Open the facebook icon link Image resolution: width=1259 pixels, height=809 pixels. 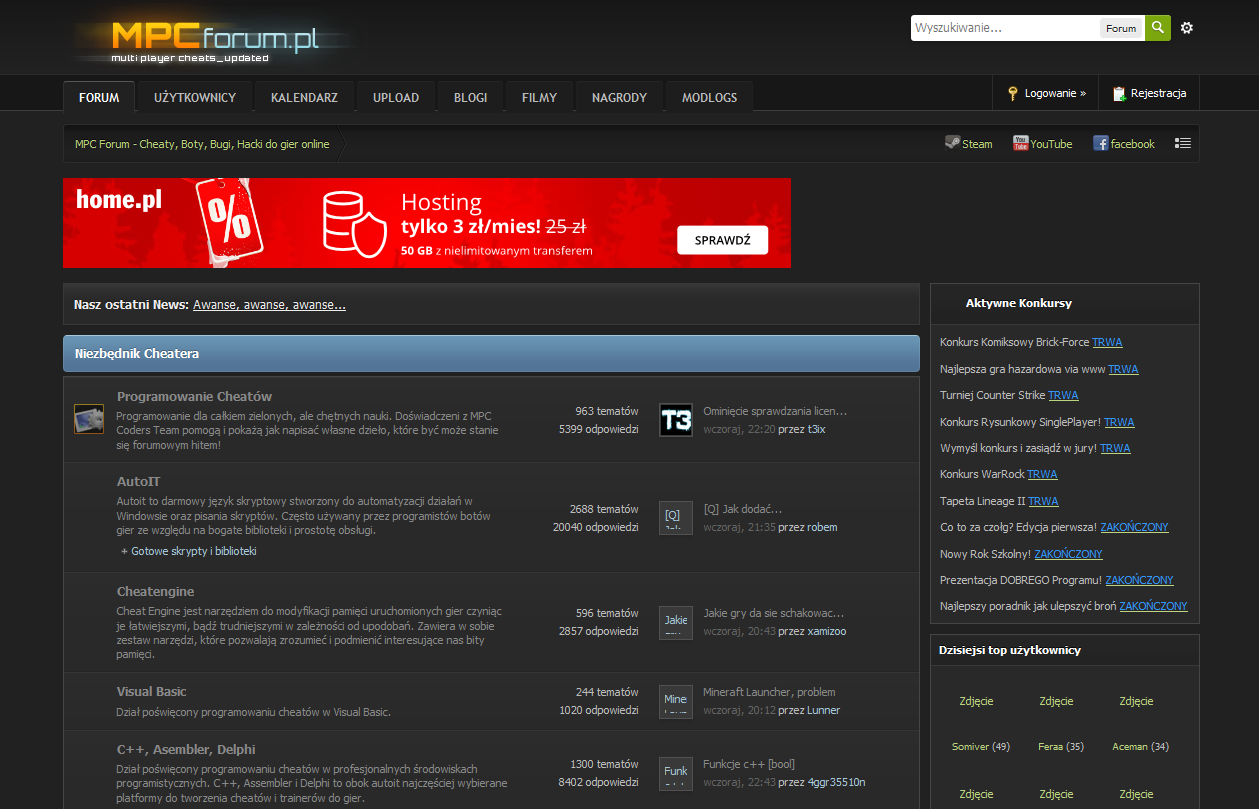coord(1101,143)
